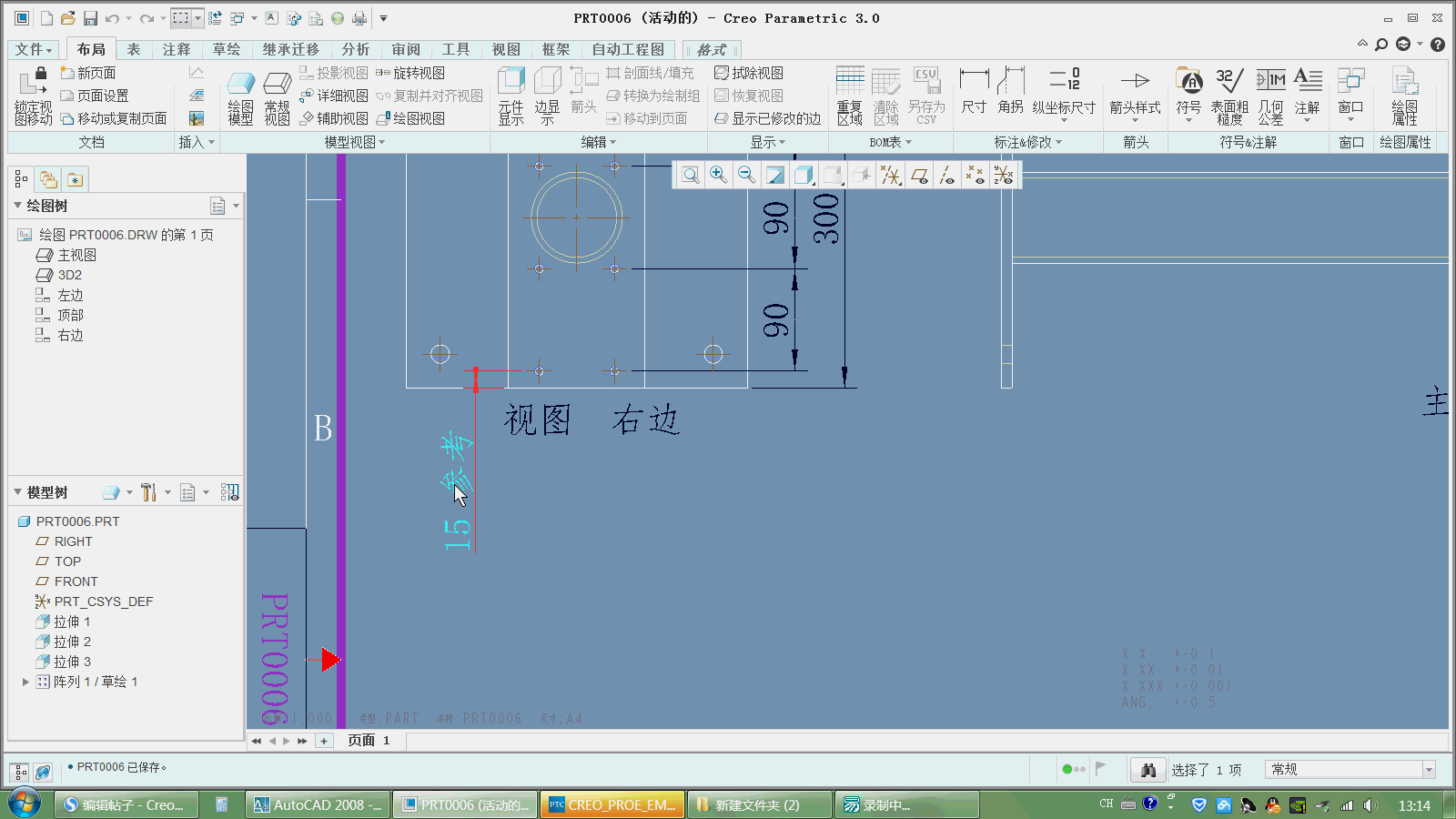The width and height of the screenshot is (1456, 819).
Task: Expand the 标注&修改 group dropdown
Action: point(1028,142)
